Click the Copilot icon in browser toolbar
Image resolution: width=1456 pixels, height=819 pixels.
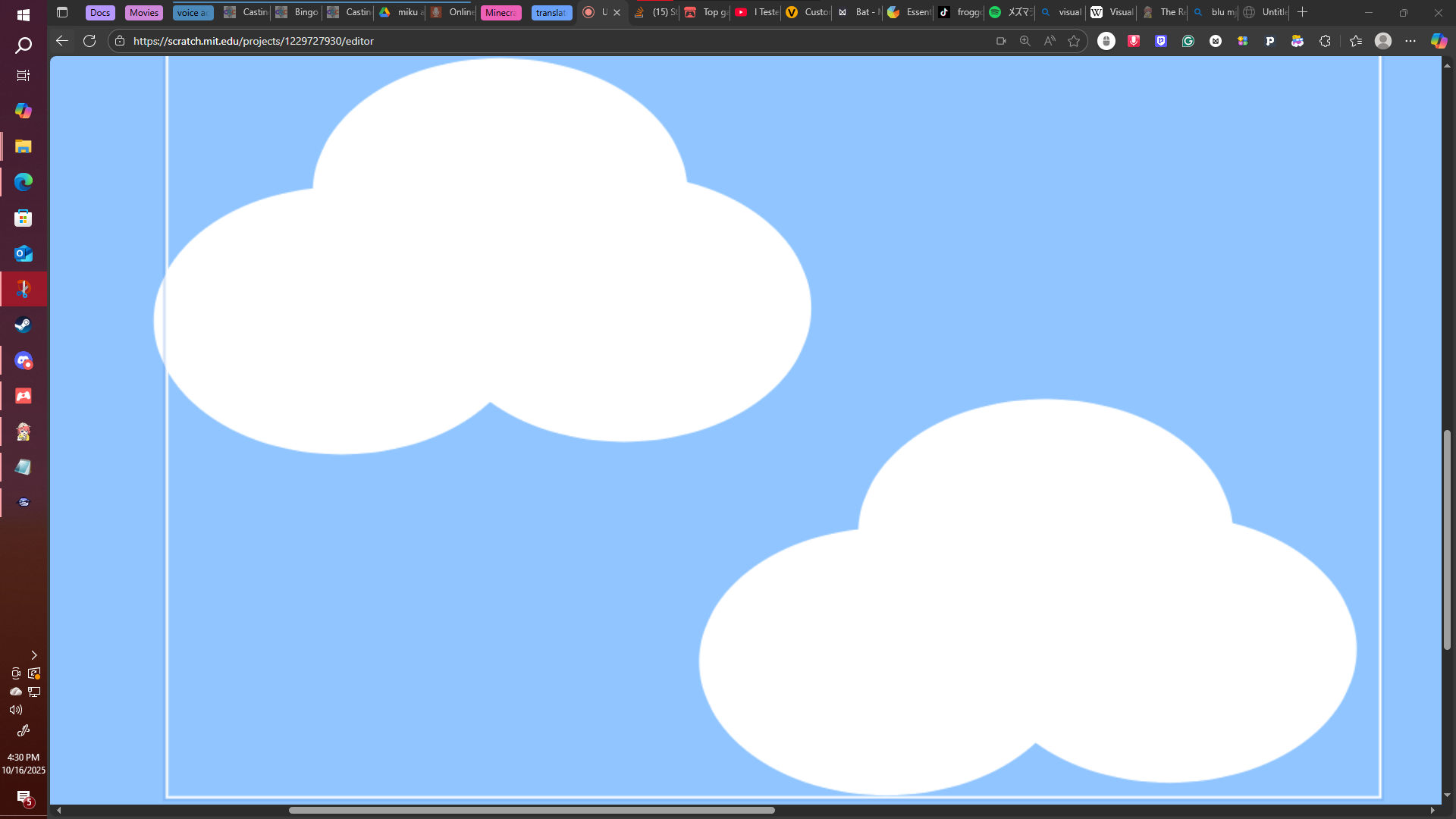pos(1439,41)
